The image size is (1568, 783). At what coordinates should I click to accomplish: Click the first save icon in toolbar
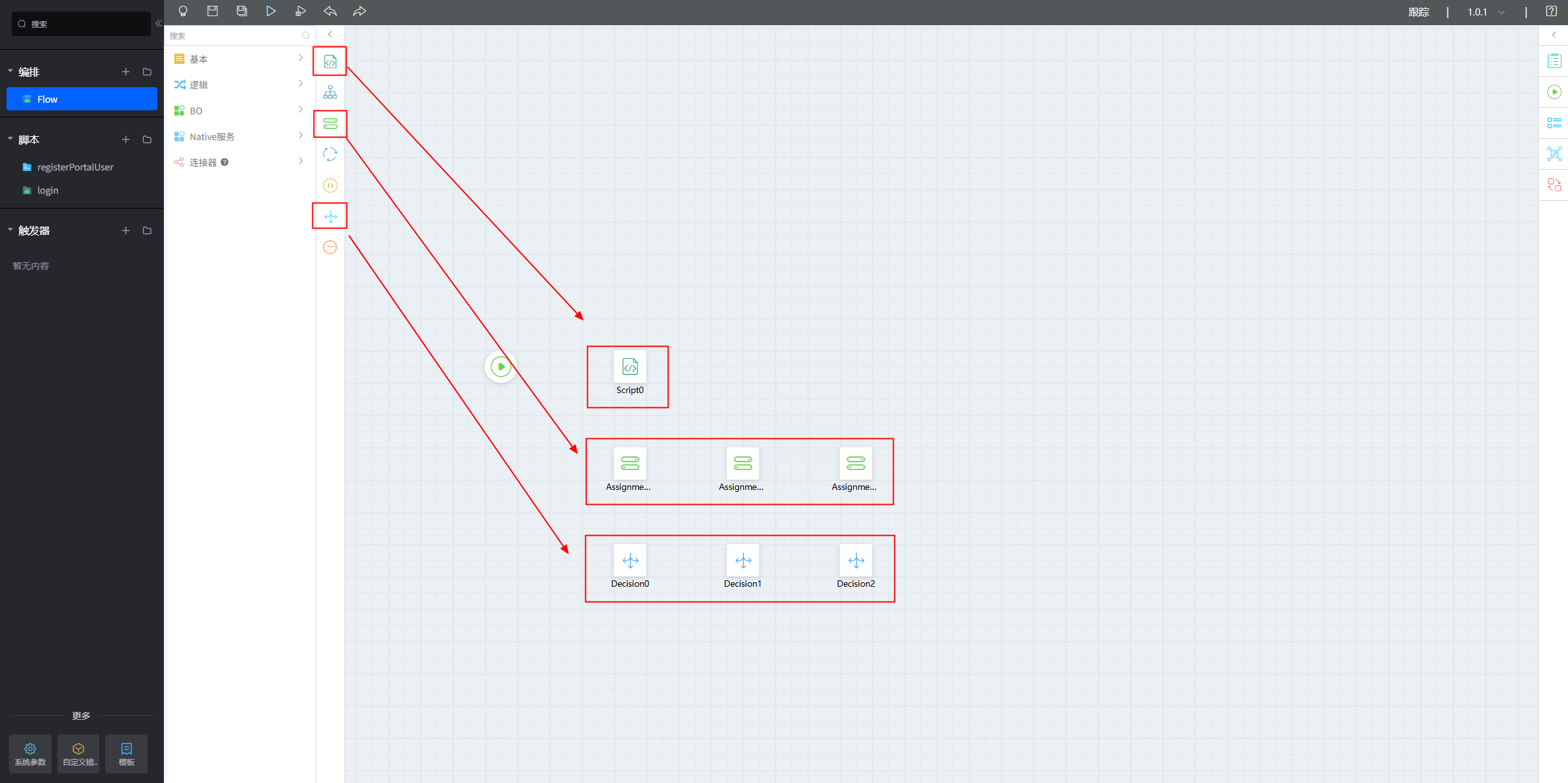point(212,11)
